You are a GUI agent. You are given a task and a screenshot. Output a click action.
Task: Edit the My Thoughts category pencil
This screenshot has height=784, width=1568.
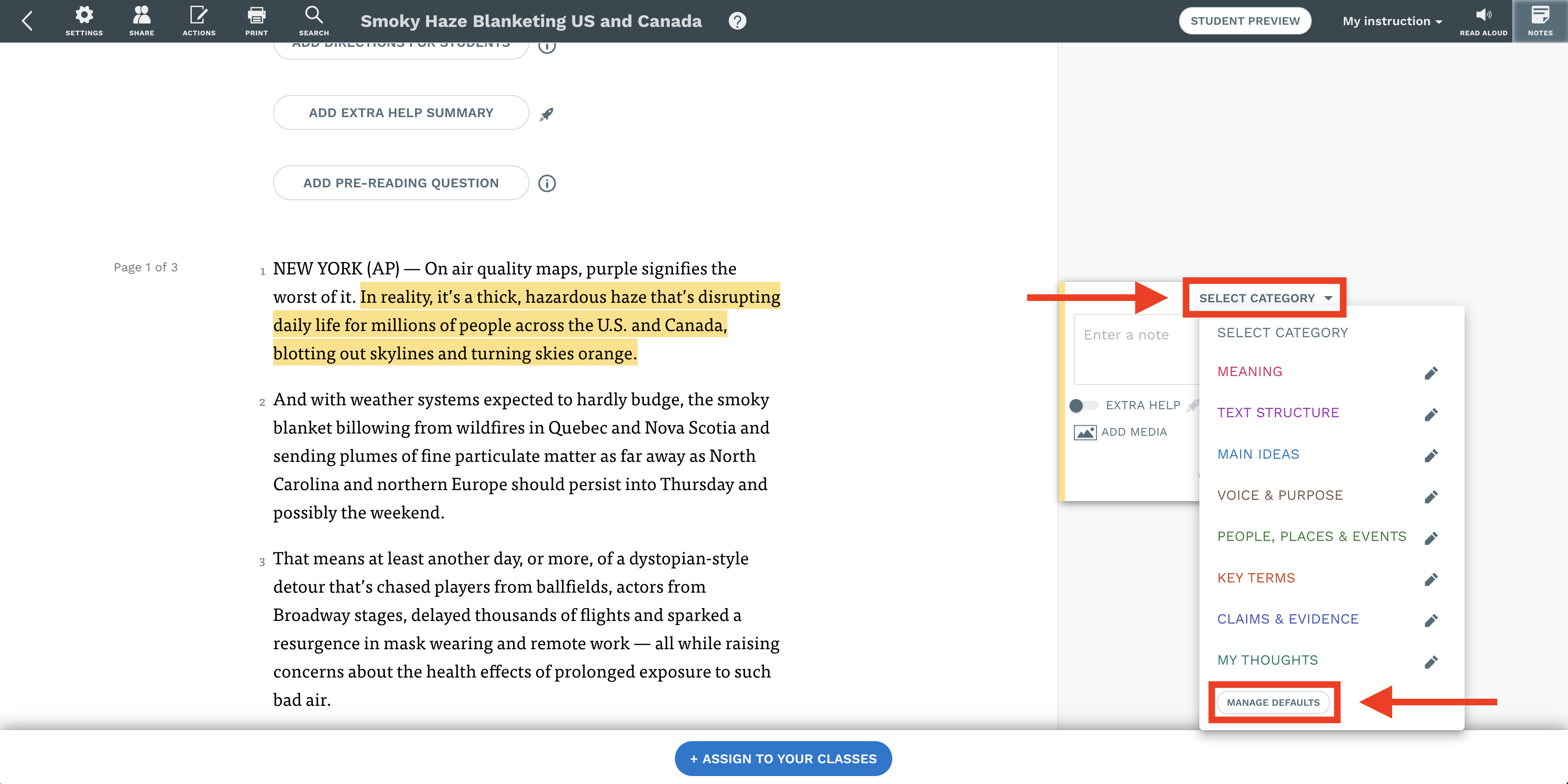click(1431, 662)
